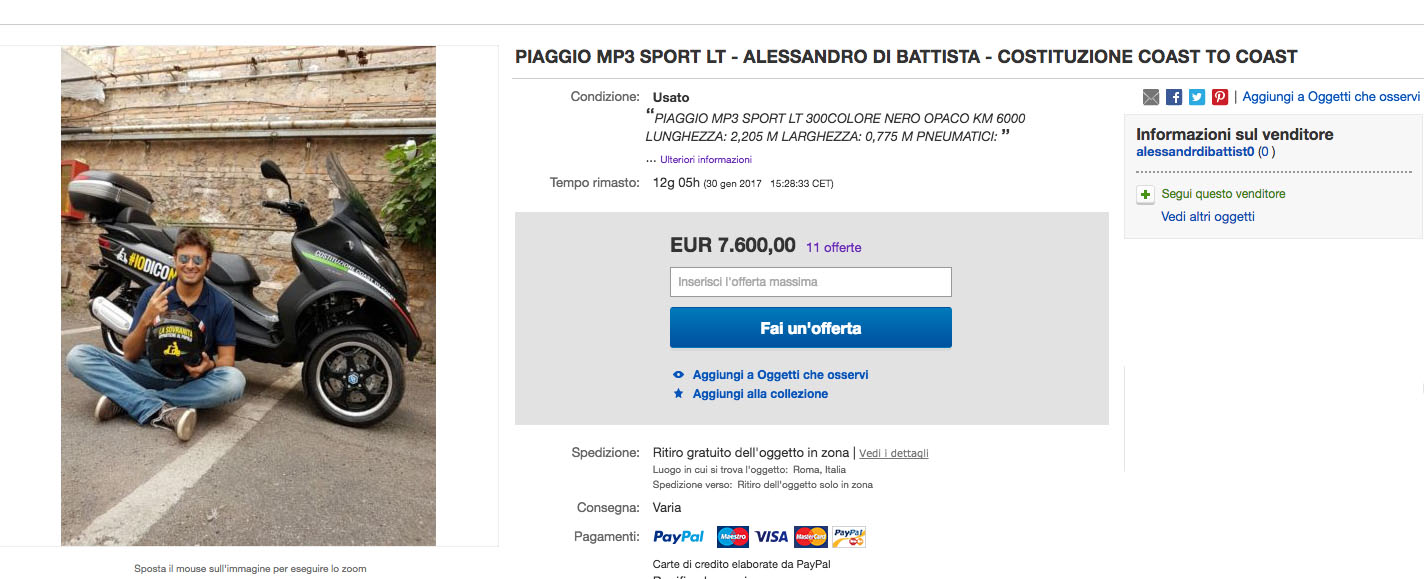The width and height of the screenshot is (1426, 579).
Task: Open the '11 offerte' bid history
Action: 833,248
